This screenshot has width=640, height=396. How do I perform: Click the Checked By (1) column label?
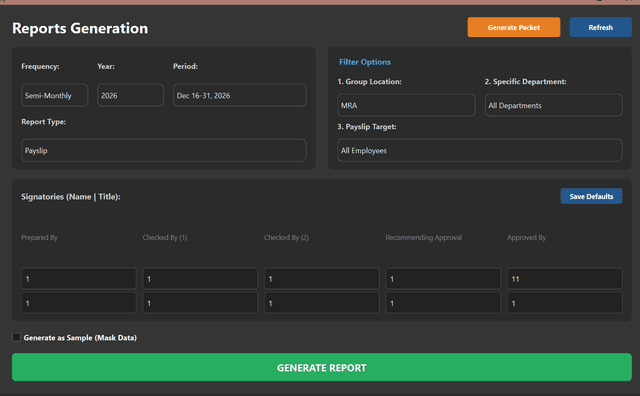click(165, 238)
